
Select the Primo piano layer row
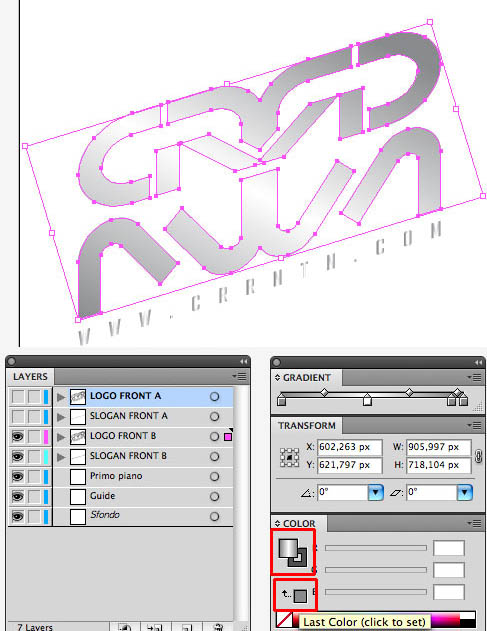(x=143, y=476)
